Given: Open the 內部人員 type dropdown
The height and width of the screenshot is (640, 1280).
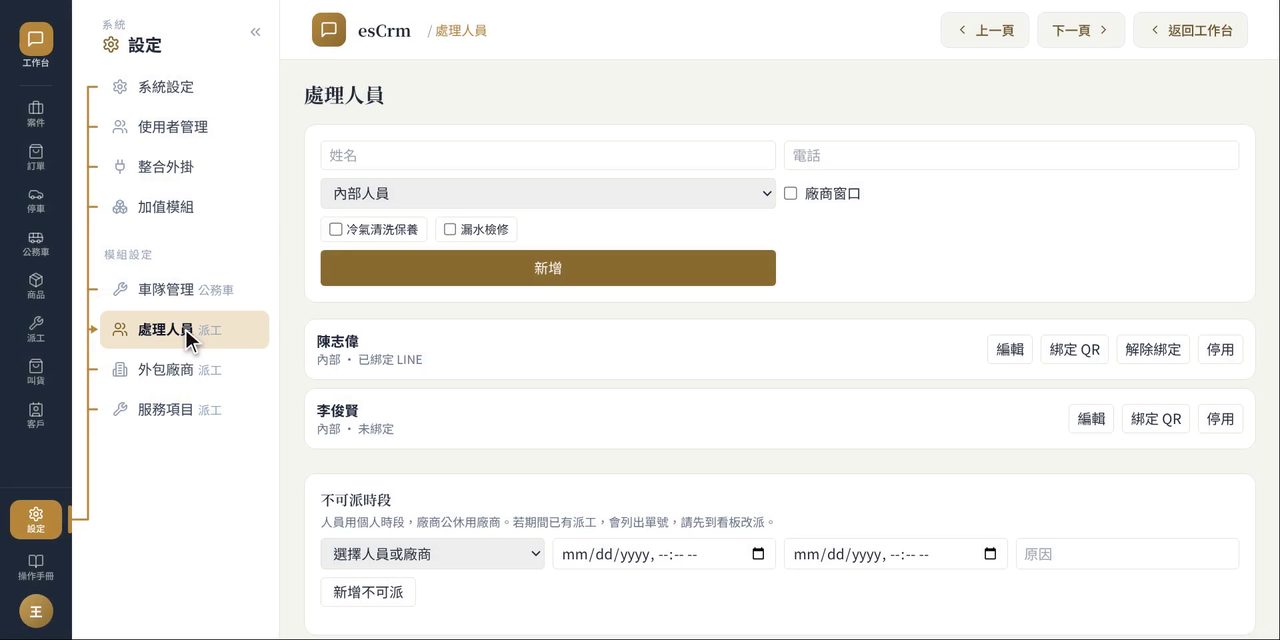Looking at the screenshot, I should coord(548,194).
